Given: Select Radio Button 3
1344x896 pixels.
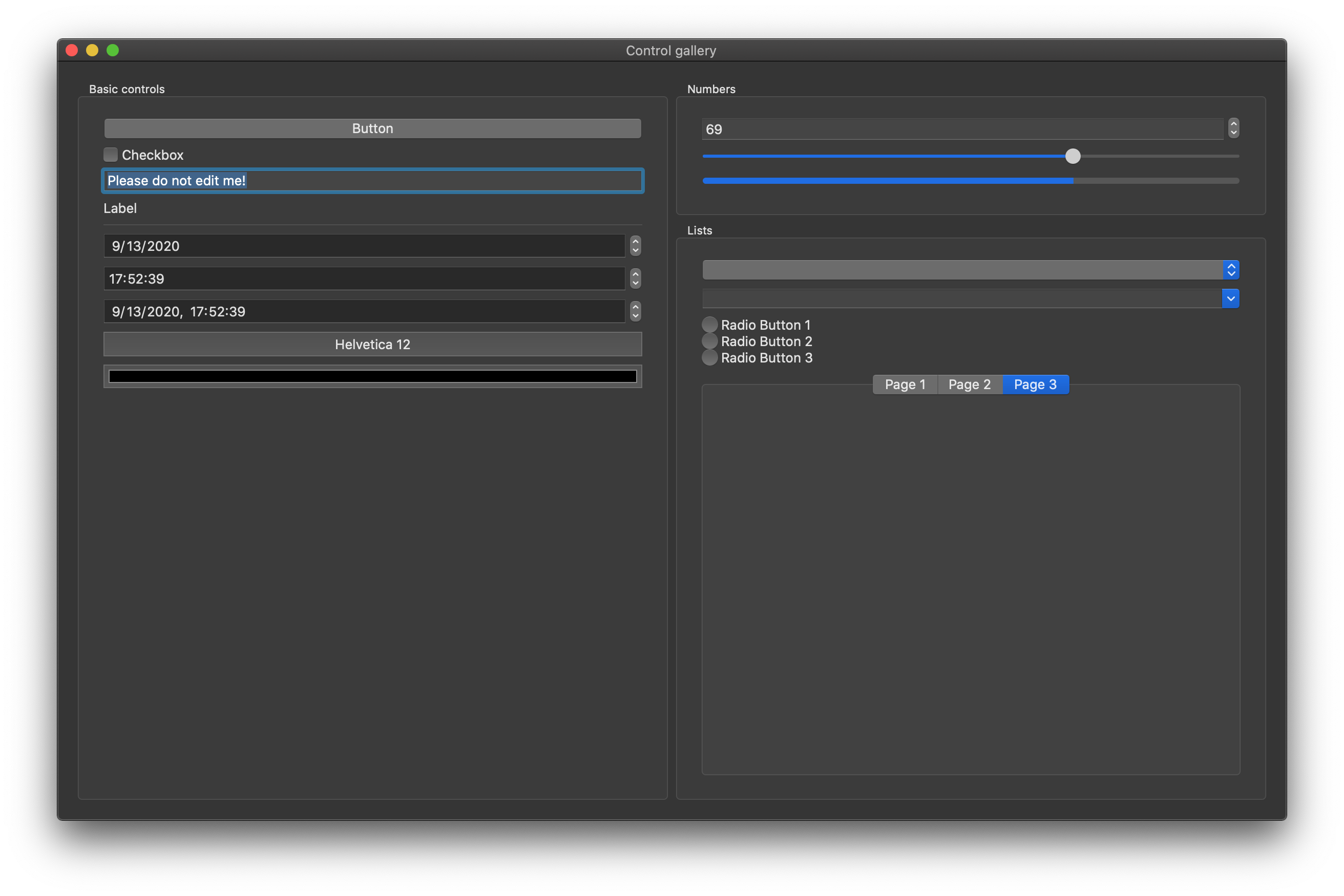Looking at the screenshot, I should pyautogui.click(x=709, y=358).
